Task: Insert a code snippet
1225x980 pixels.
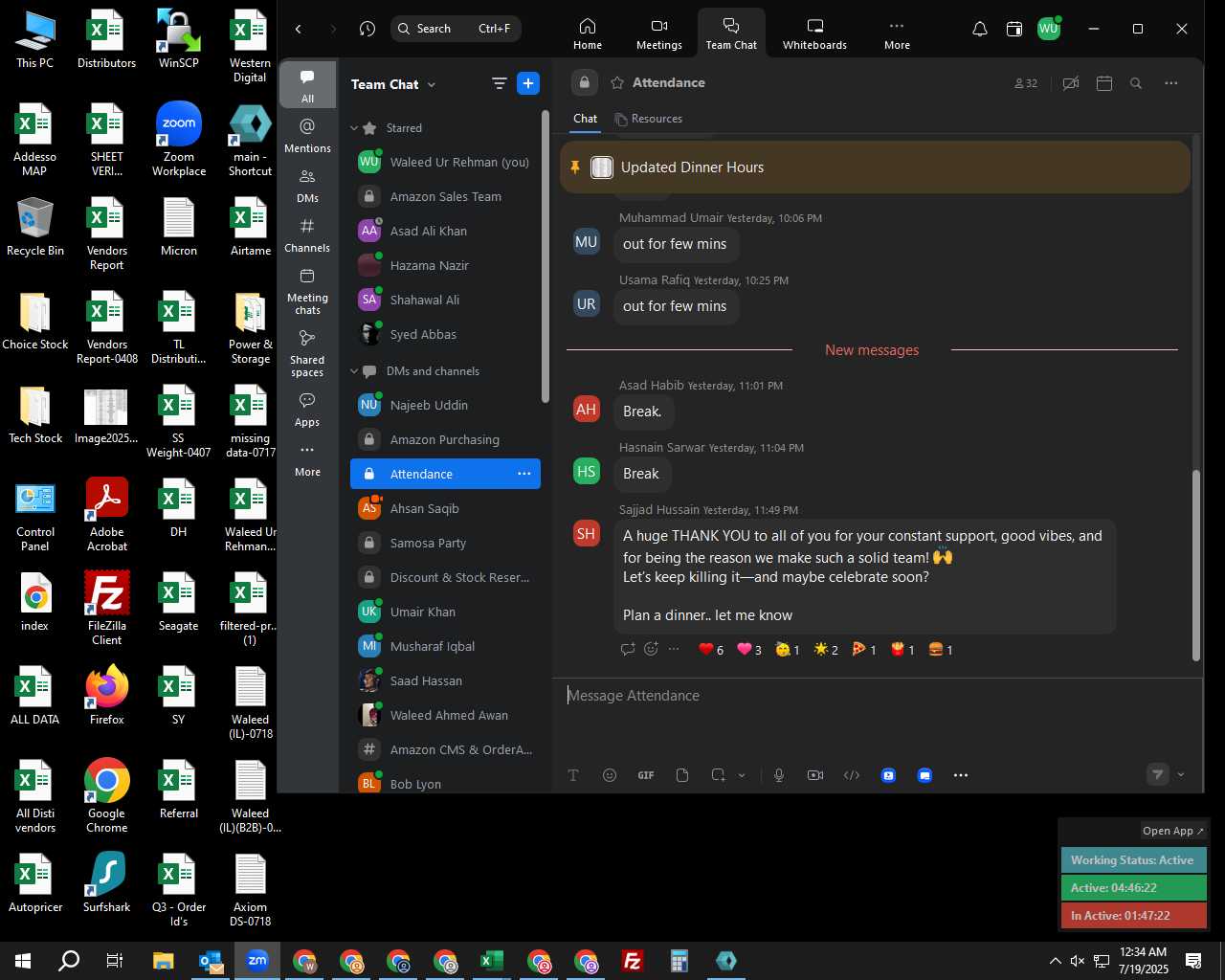Action: 852,775
